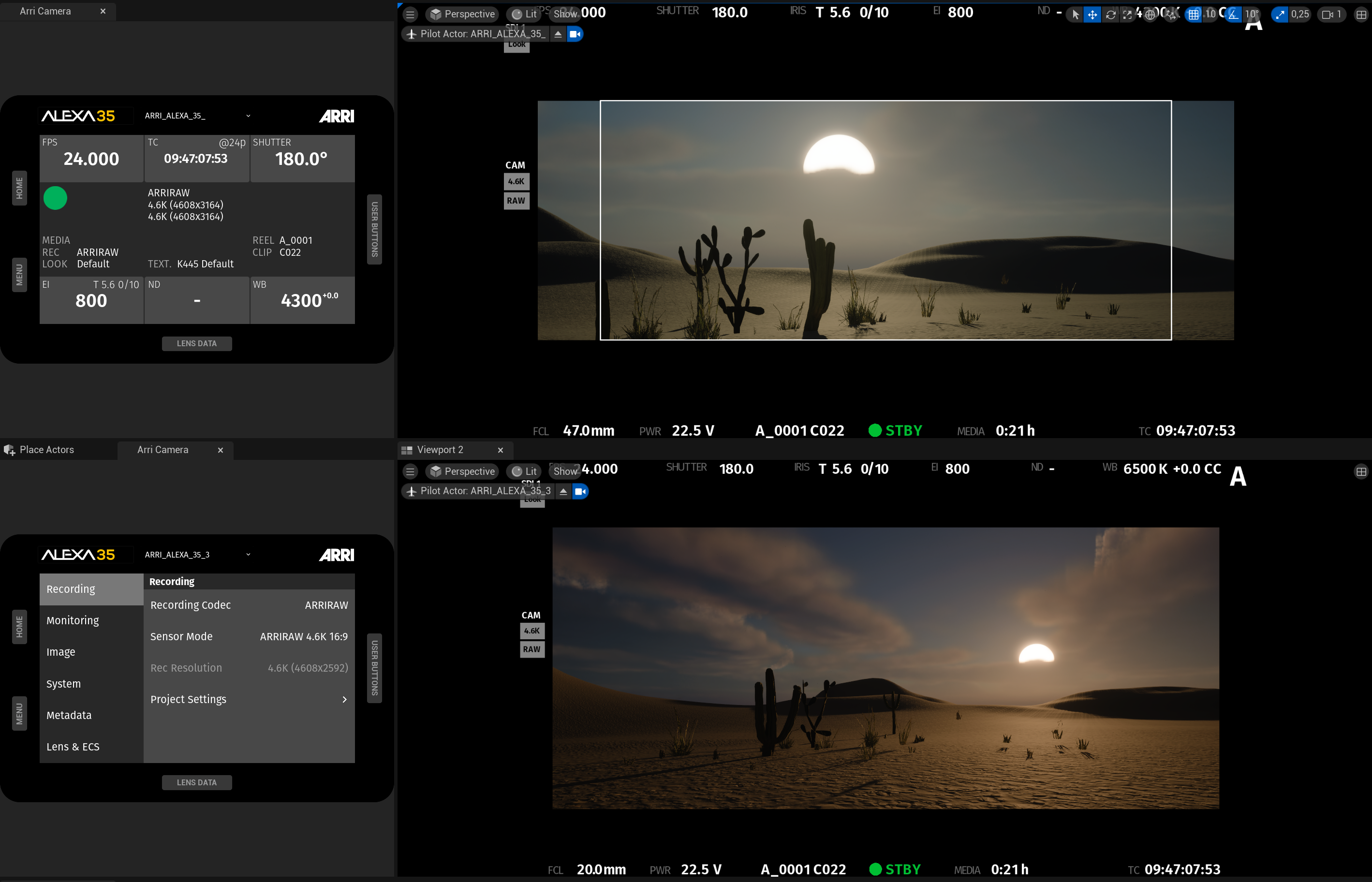Select Monitoring in the camera menu
This screenshot has width=1372, height=882.
coord(73,620)
